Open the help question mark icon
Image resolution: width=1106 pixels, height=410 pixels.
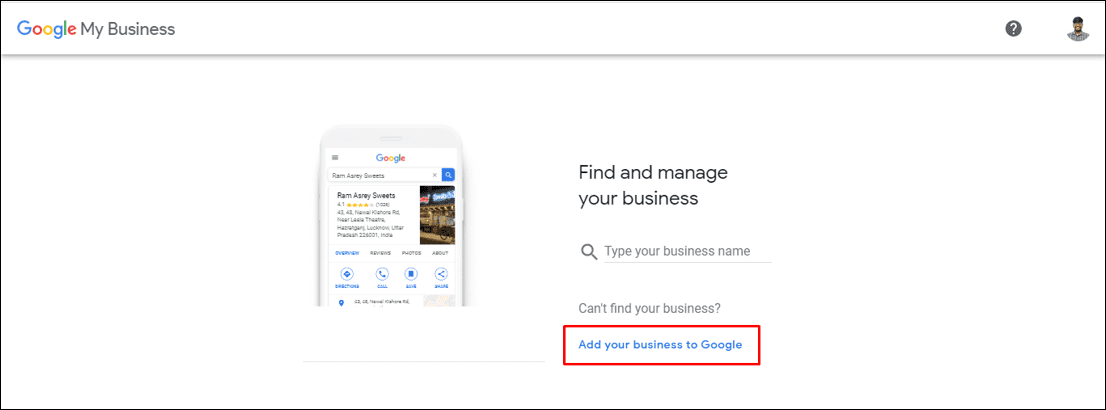point(1014,29)
